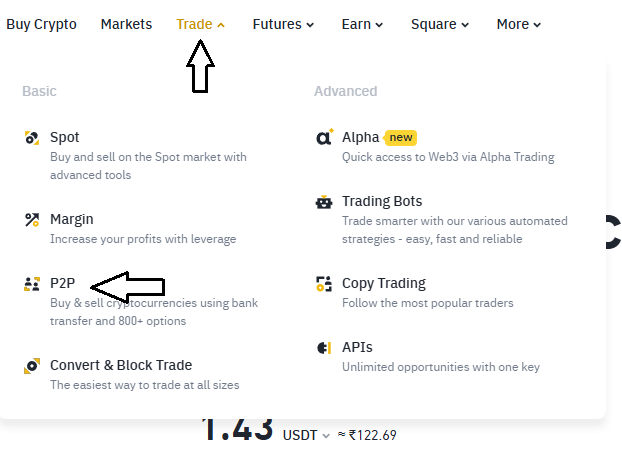
Task: Expand the Earn dropdown
Action: point(362,24)
